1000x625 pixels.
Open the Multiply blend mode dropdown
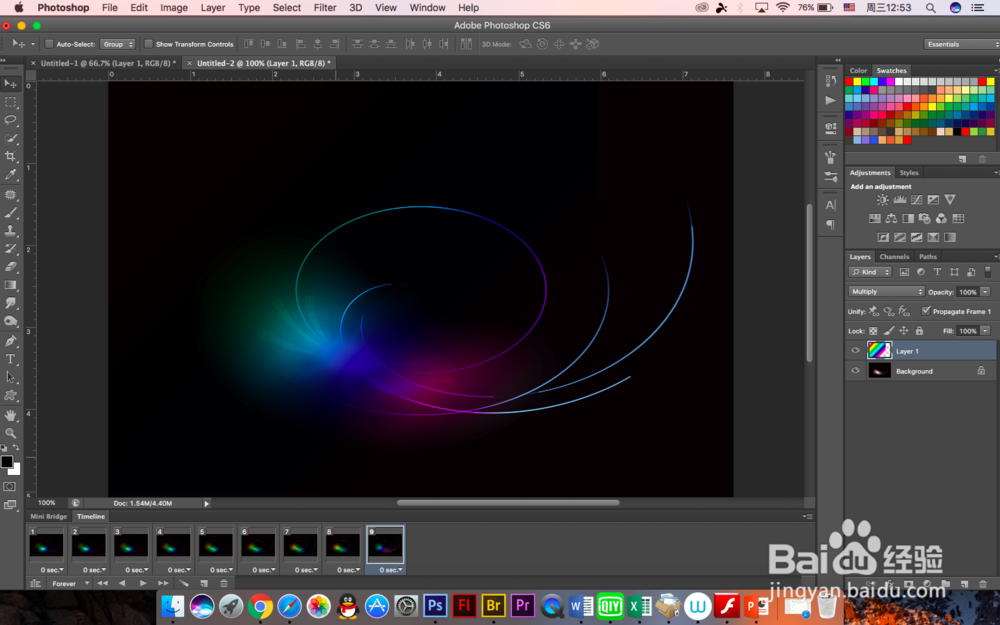click(x=886, y=291)
